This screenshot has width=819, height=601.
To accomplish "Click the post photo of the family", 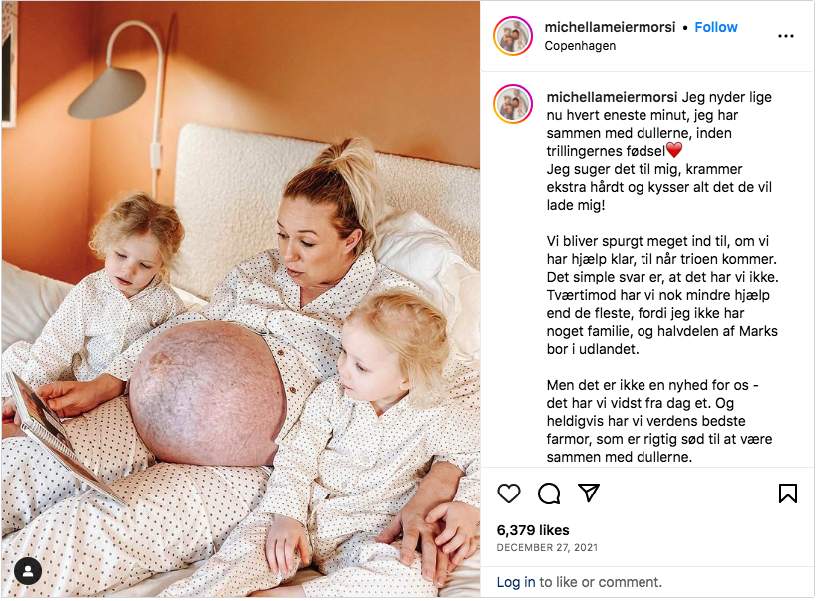I will pos(241,299).
